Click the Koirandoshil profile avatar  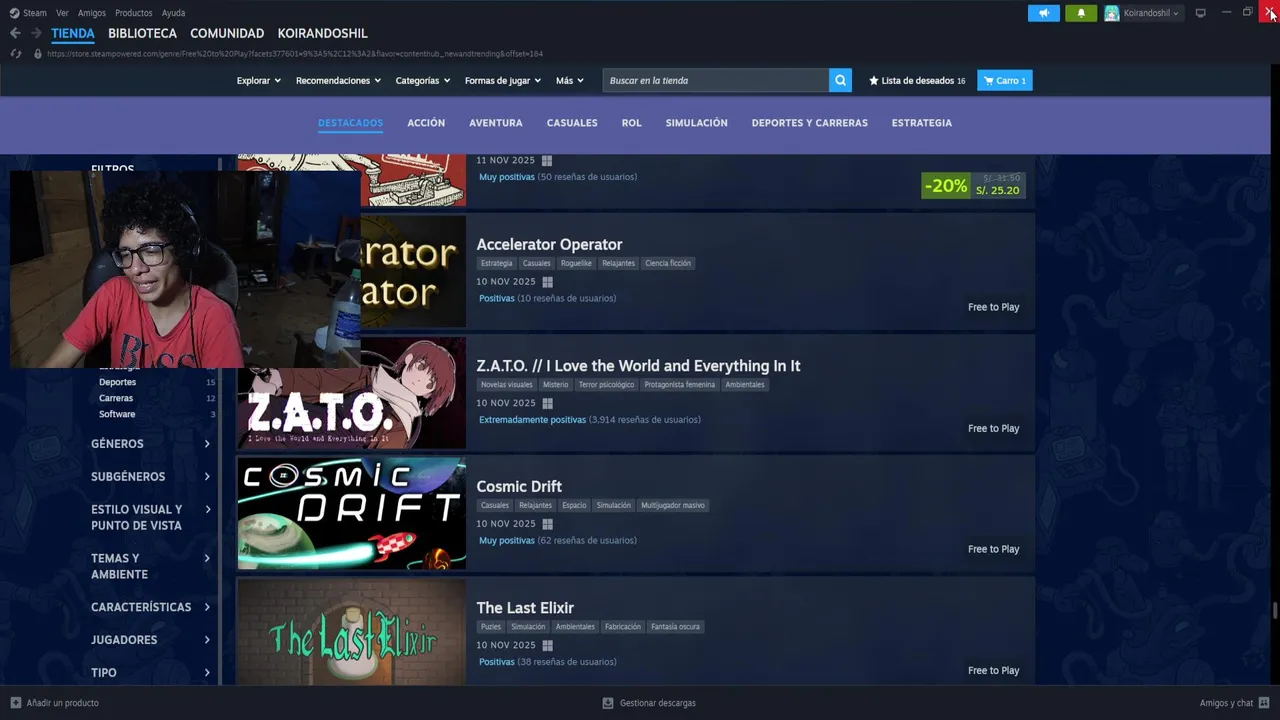1112,13
